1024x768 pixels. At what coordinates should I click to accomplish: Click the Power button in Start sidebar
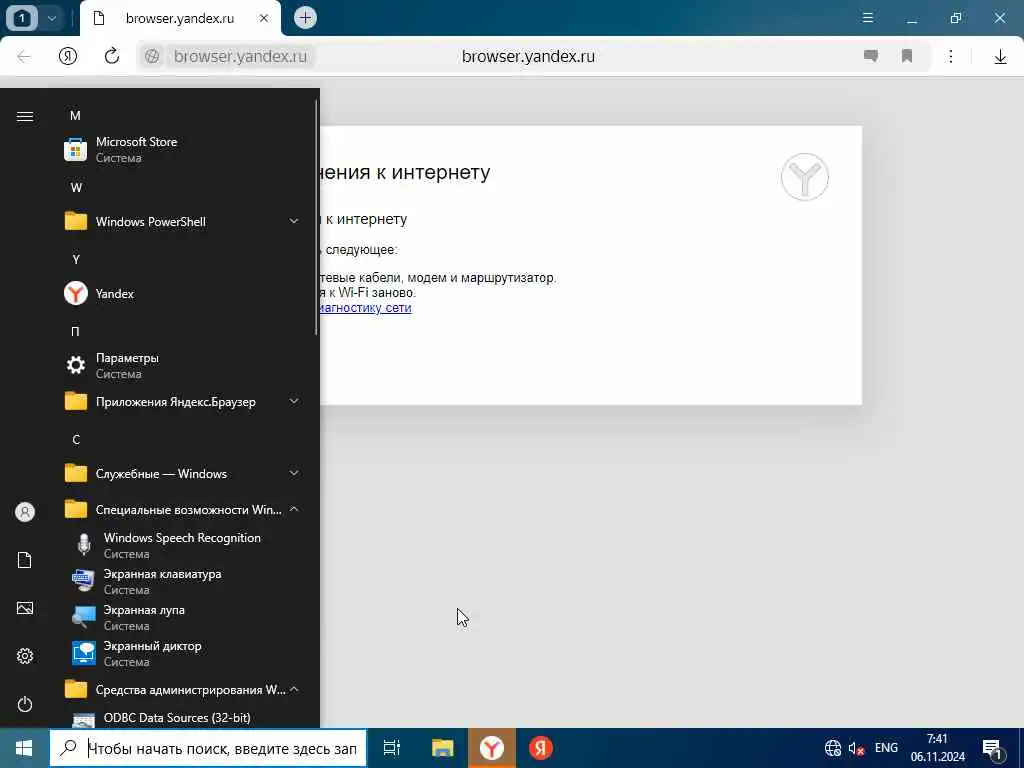tap(25, 704)
